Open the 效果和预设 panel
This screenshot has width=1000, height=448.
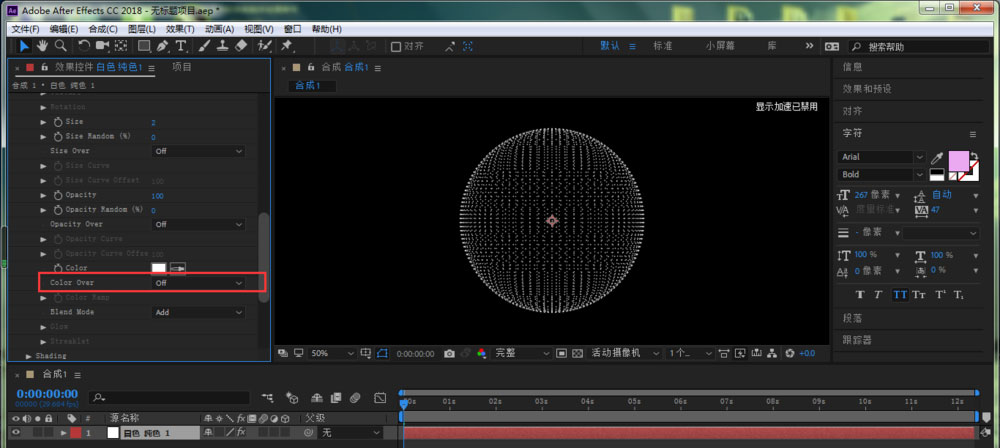(x=866, y=89)
